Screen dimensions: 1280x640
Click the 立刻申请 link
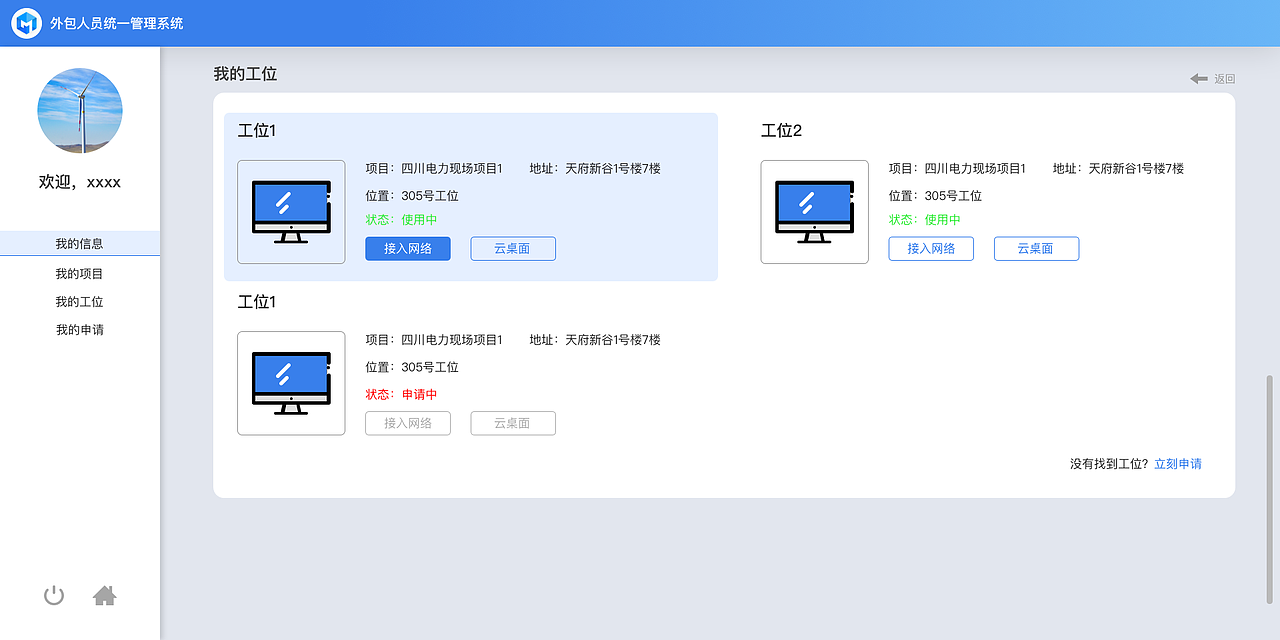1178,463
